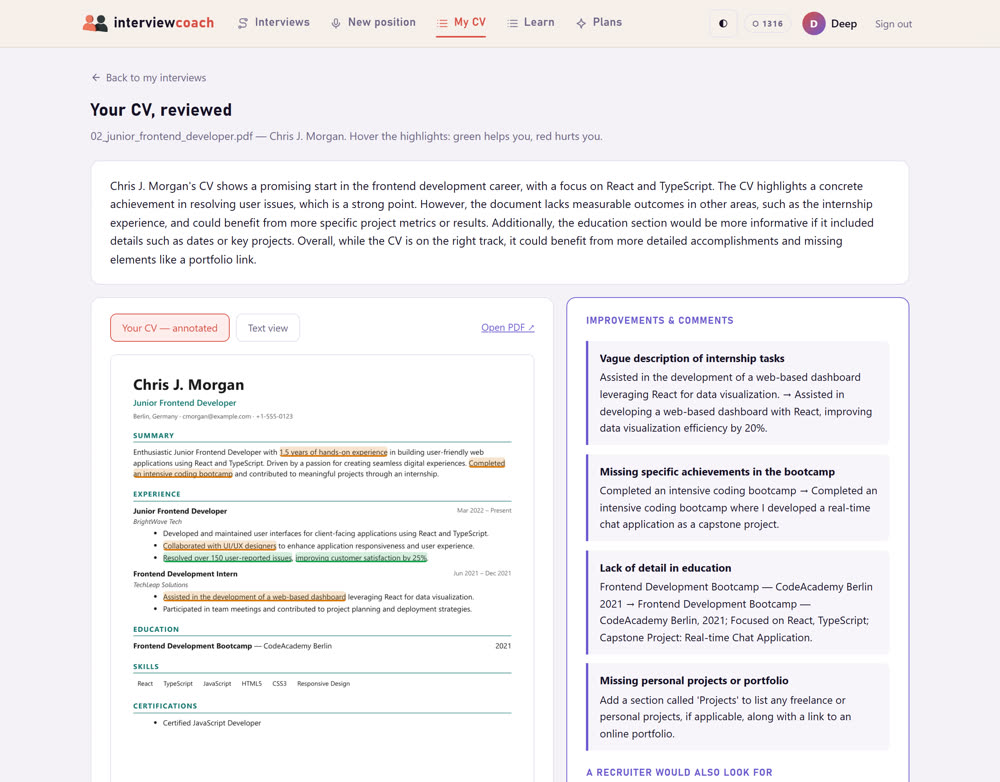Open 'Vague description of internship tasks' comment card
Viewport: 1000px width, 782px height.
click(737, 393)
